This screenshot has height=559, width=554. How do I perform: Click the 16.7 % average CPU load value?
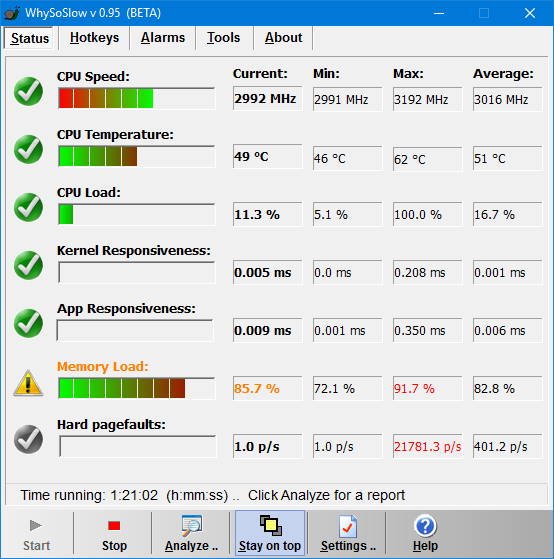508,214
